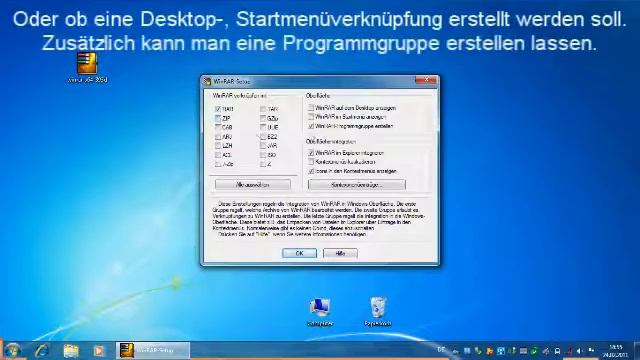Toggle the RAR file association checkbox
The width and height of the screenshot is (640, 360).
pyautogui.click(x=218, y=109)
